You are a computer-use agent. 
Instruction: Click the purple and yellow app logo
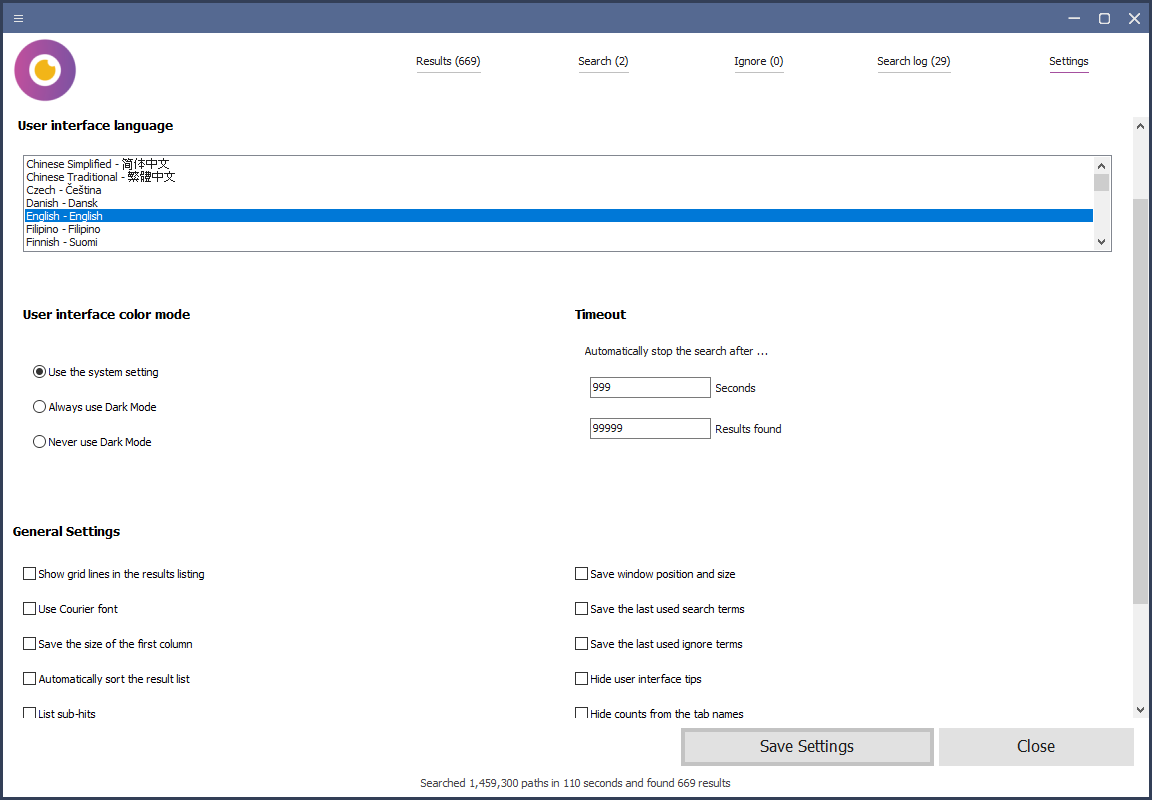point(45,70)
